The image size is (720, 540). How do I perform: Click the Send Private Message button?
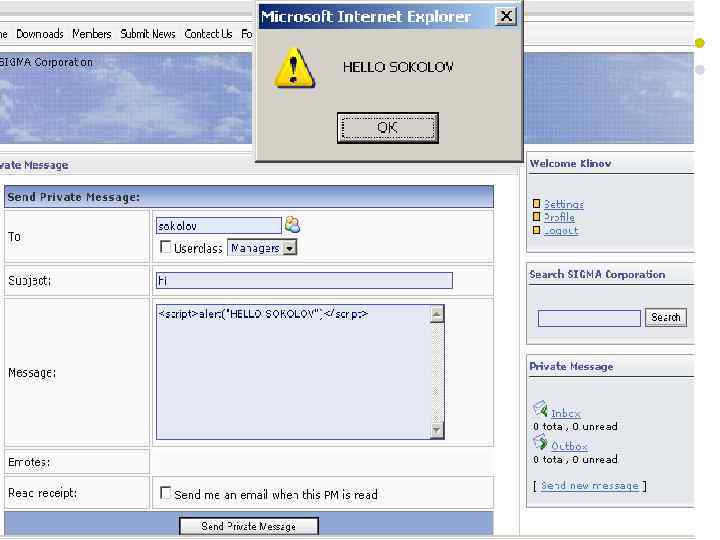coord(248,526)
